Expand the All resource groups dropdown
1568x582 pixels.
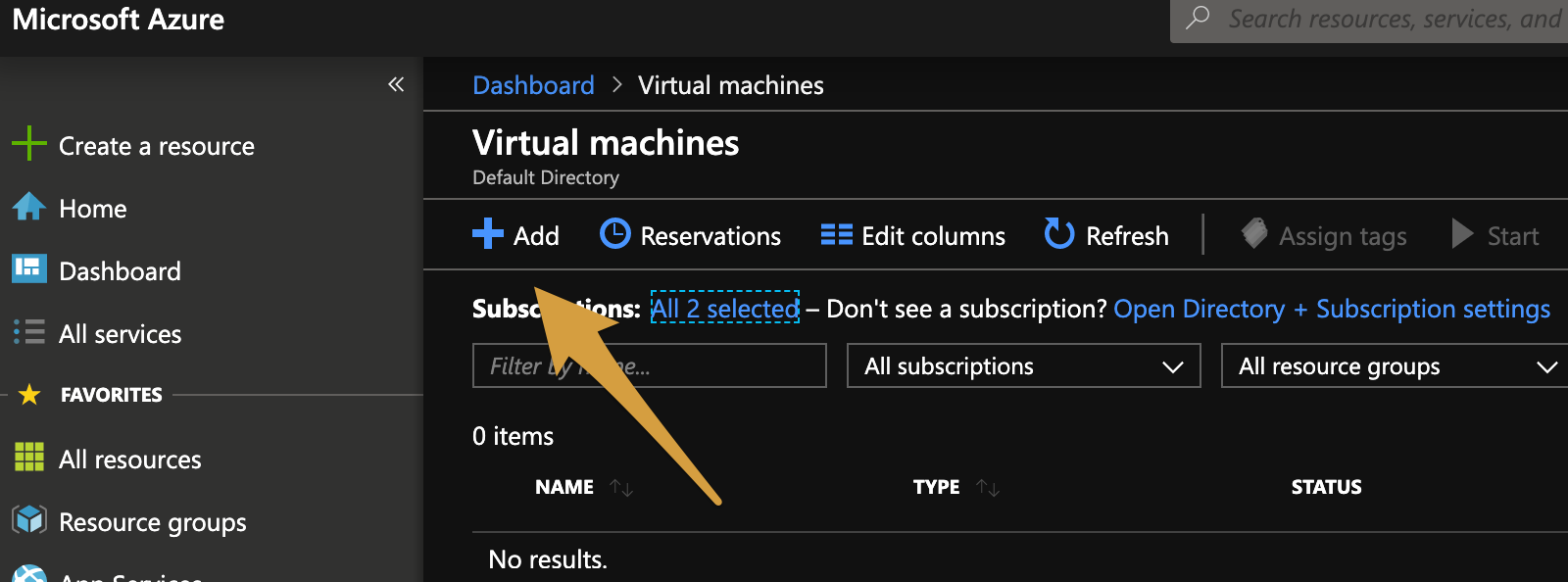pos(1396,365)
